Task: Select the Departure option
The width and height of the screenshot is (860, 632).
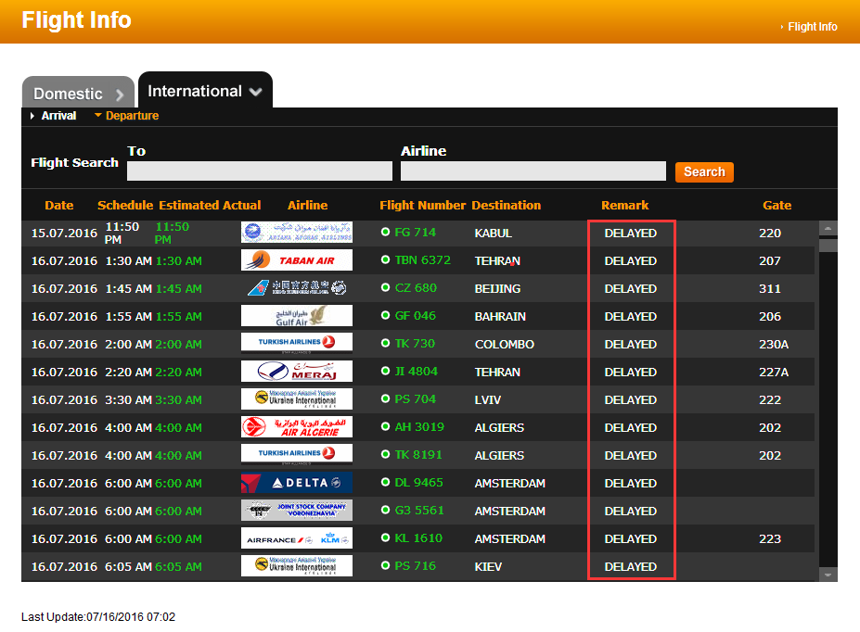Action: [131, 116]
